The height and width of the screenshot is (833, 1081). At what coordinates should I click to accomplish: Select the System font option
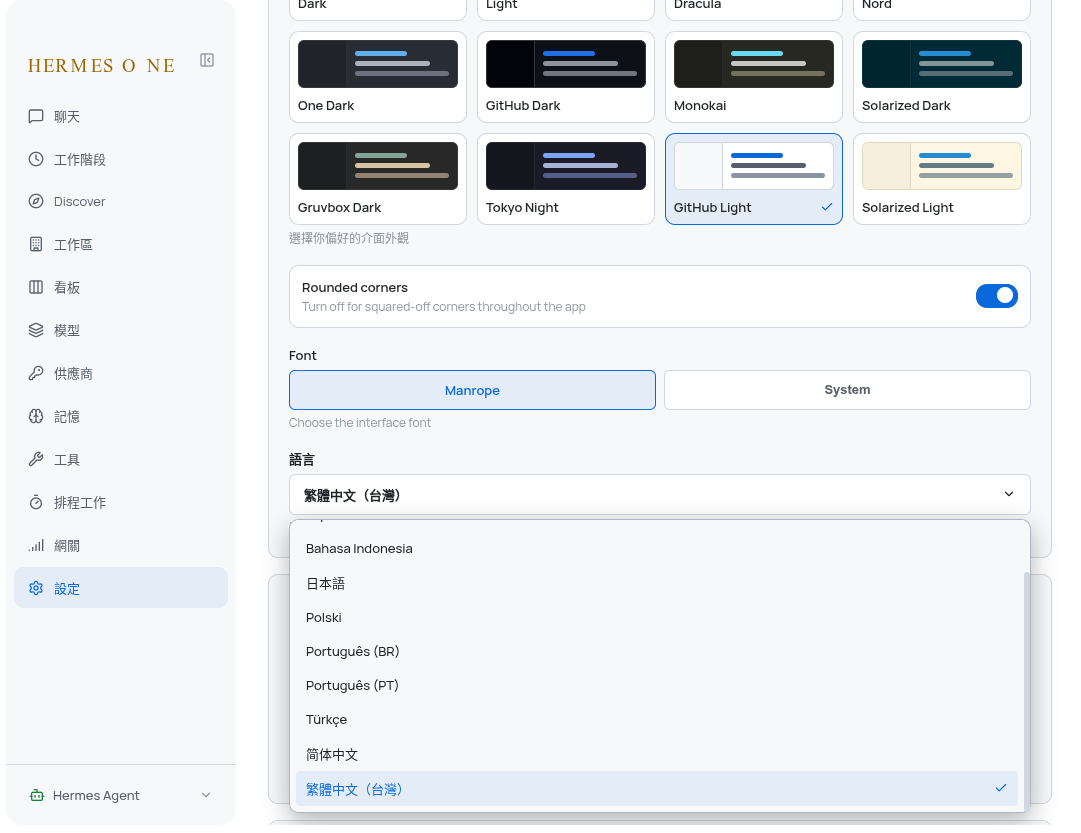(847, 390)
